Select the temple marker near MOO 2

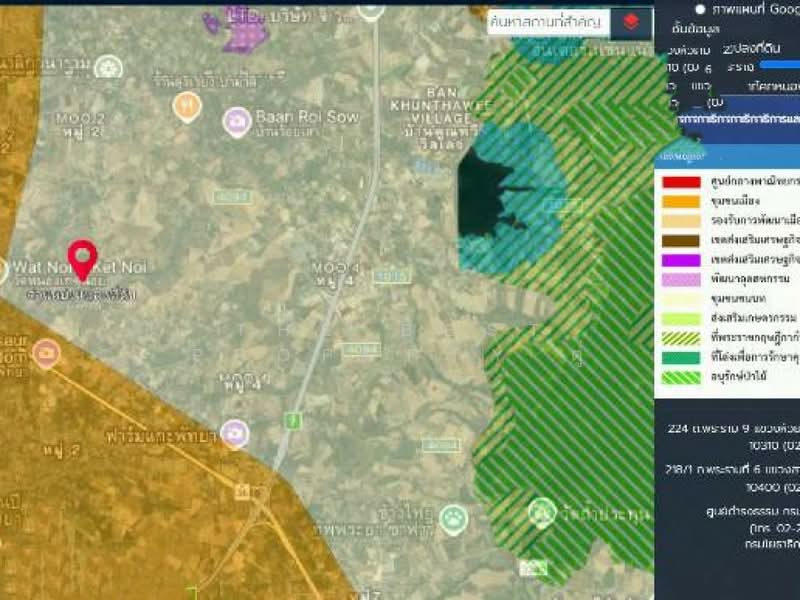coord(108,68)
